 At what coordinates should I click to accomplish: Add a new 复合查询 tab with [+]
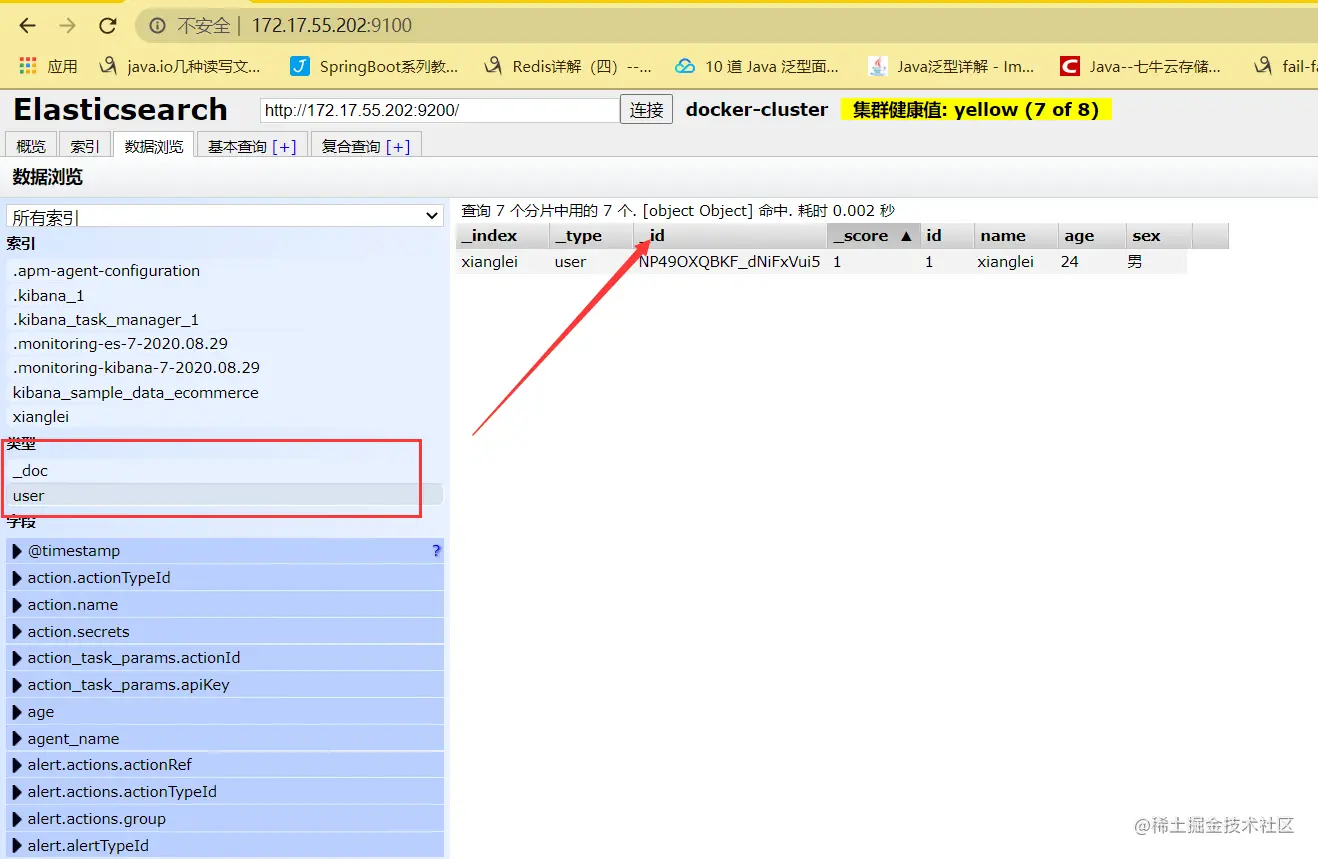[398, 147]
